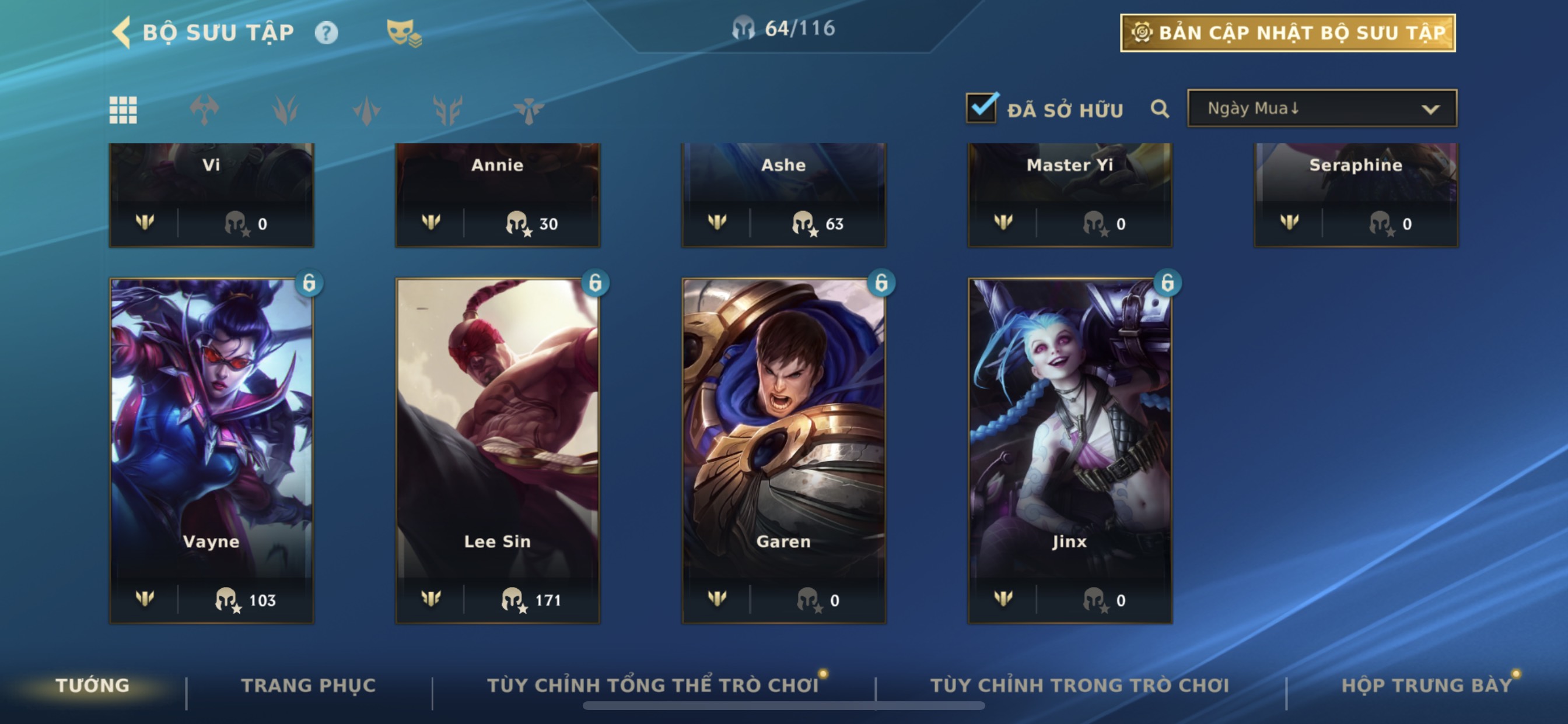Screen dimensions: 1568x724
Task: Click the mastery emblem under Lee Sin
Action: pos(431,599)
